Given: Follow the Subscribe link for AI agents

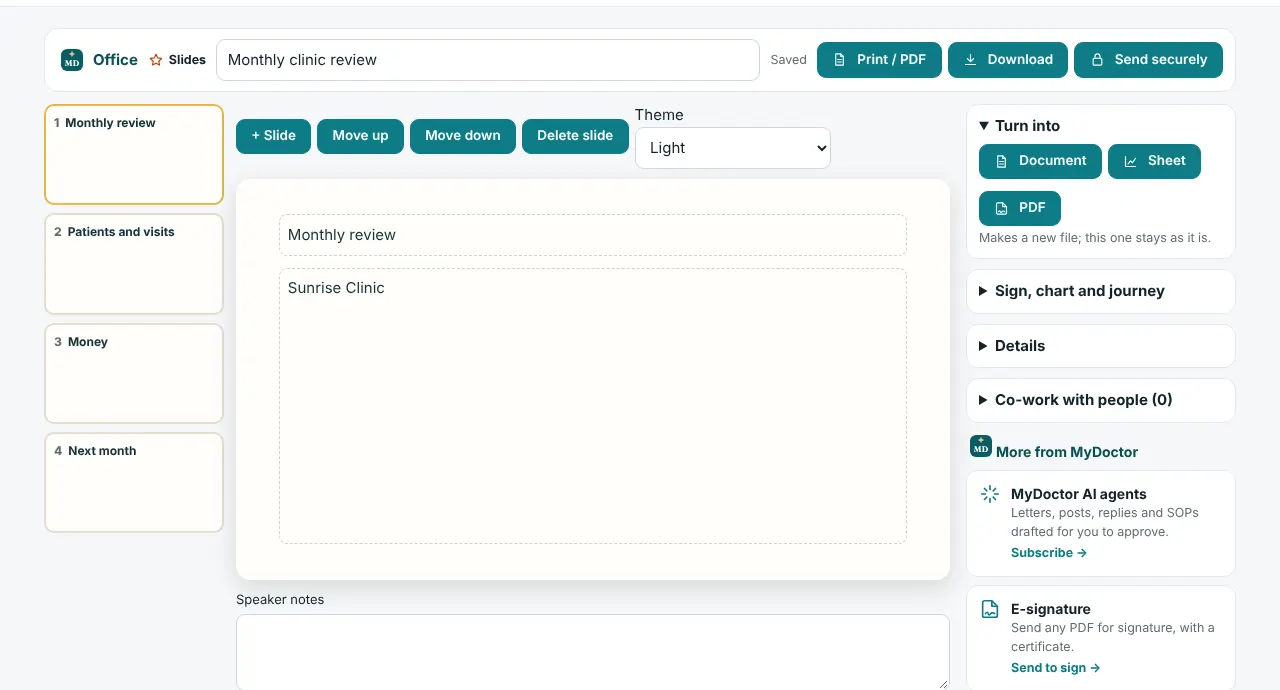Looking at the screenshot, I should click(1049, 553).
